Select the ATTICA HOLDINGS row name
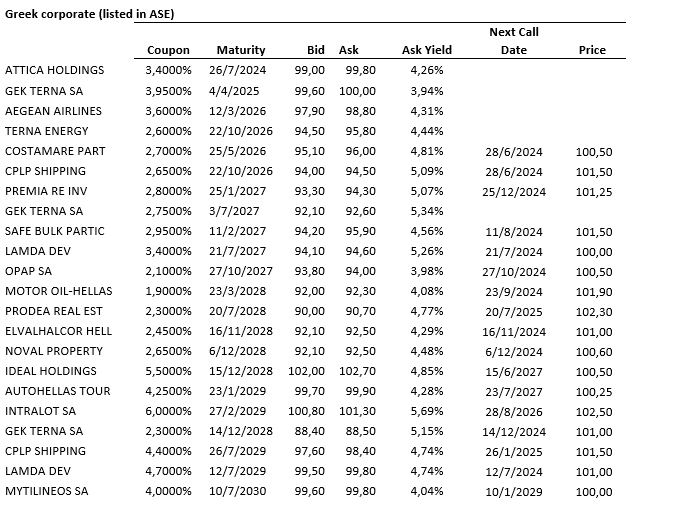 coord(55,71)
